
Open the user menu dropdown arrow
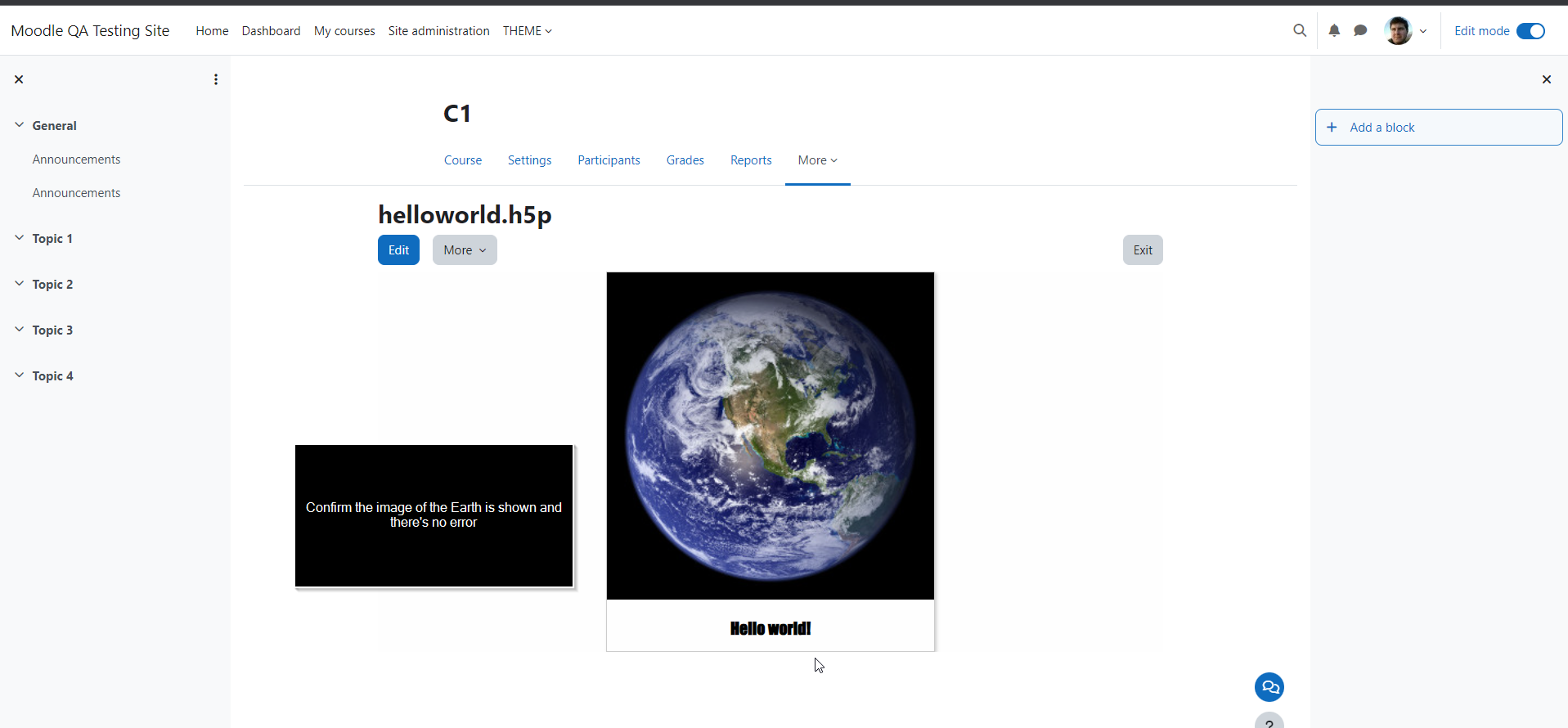[x=1423, y=31]
